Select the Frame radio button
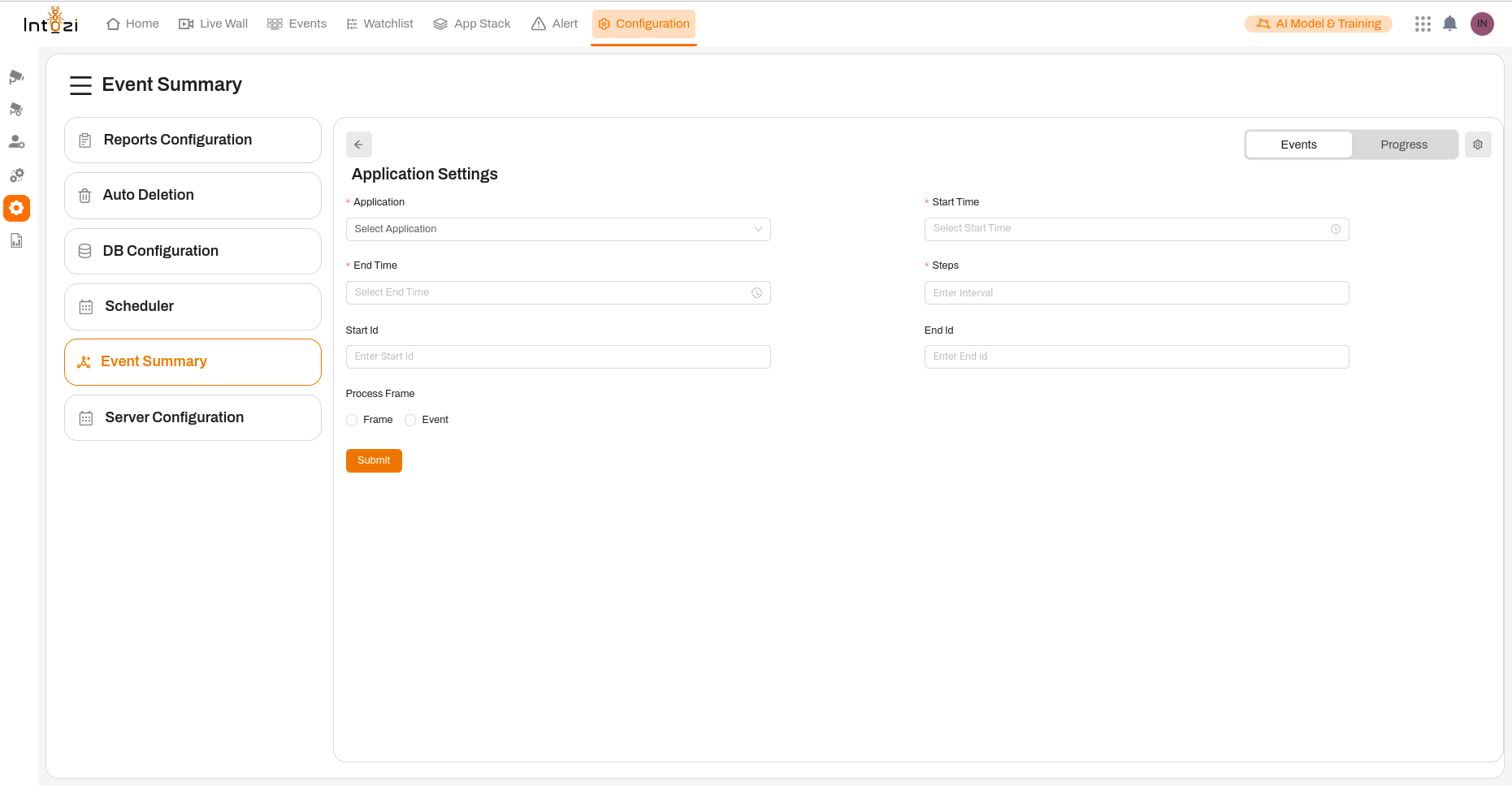 [x=352, y=420]
